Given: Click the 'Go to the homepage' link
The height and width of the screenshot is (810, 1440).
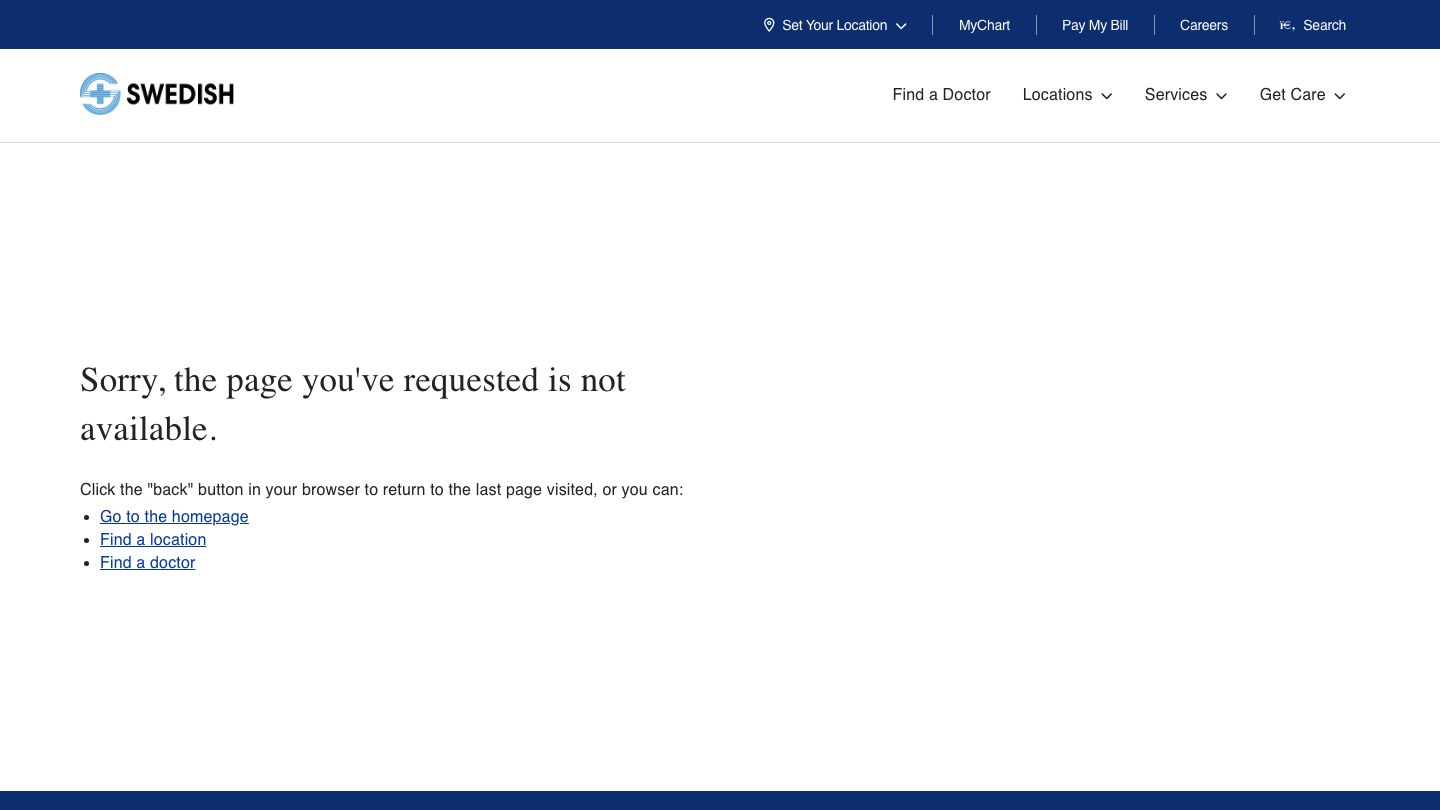Looking at the screenshot, I should (x=174, y=517).
